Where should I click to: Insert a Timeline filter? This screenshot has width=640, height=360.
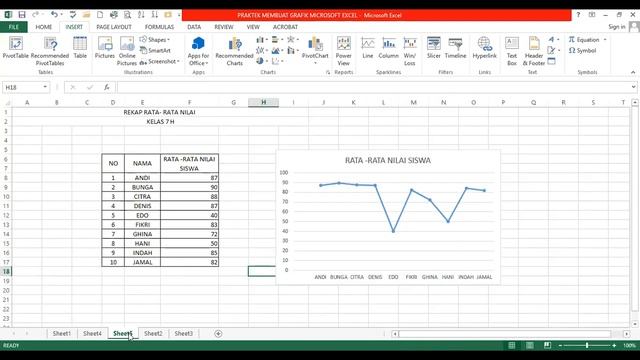point(456,48)
